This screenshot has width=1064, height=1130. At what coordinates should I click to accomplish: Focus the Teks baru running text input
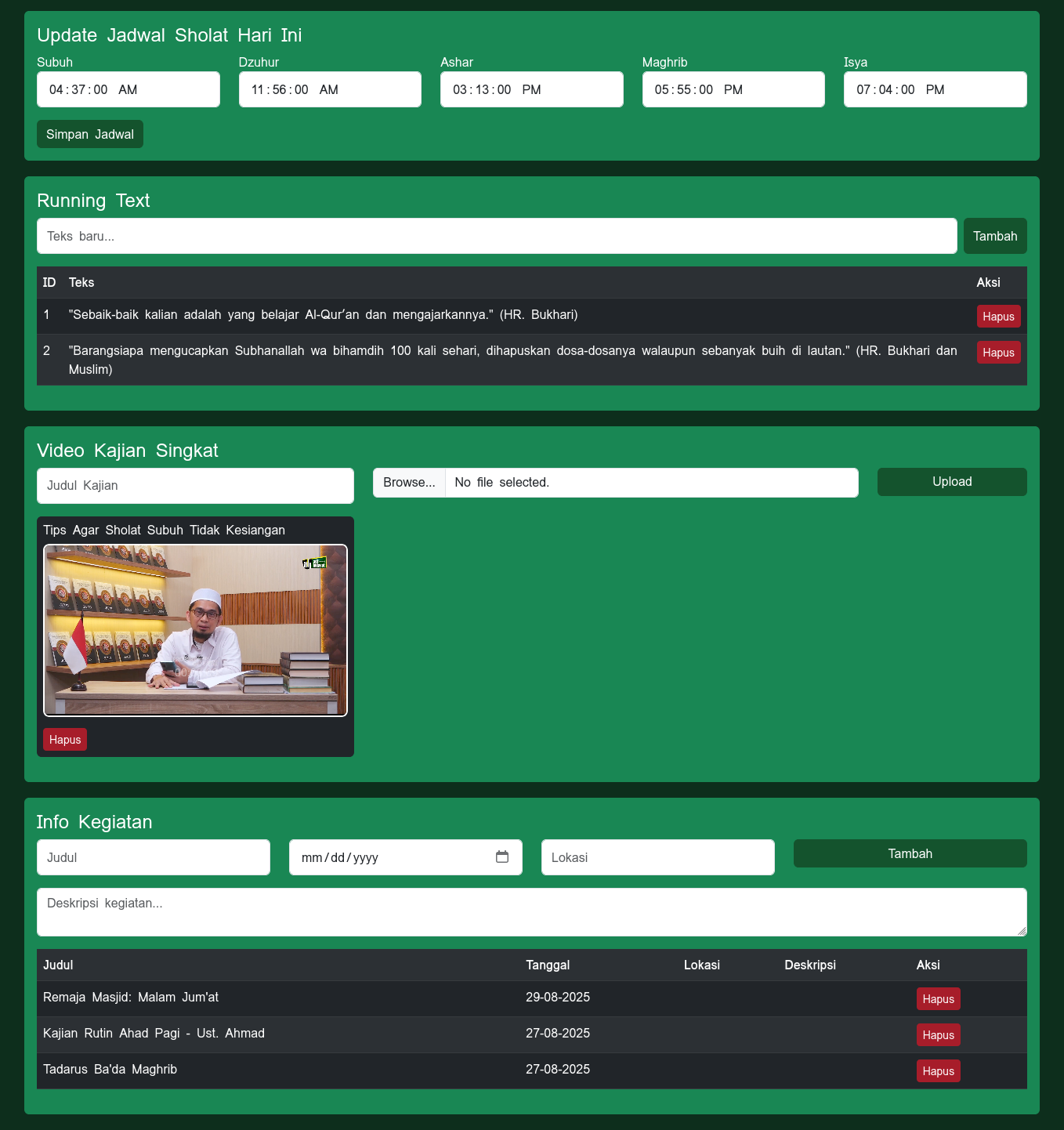[497, 236]
